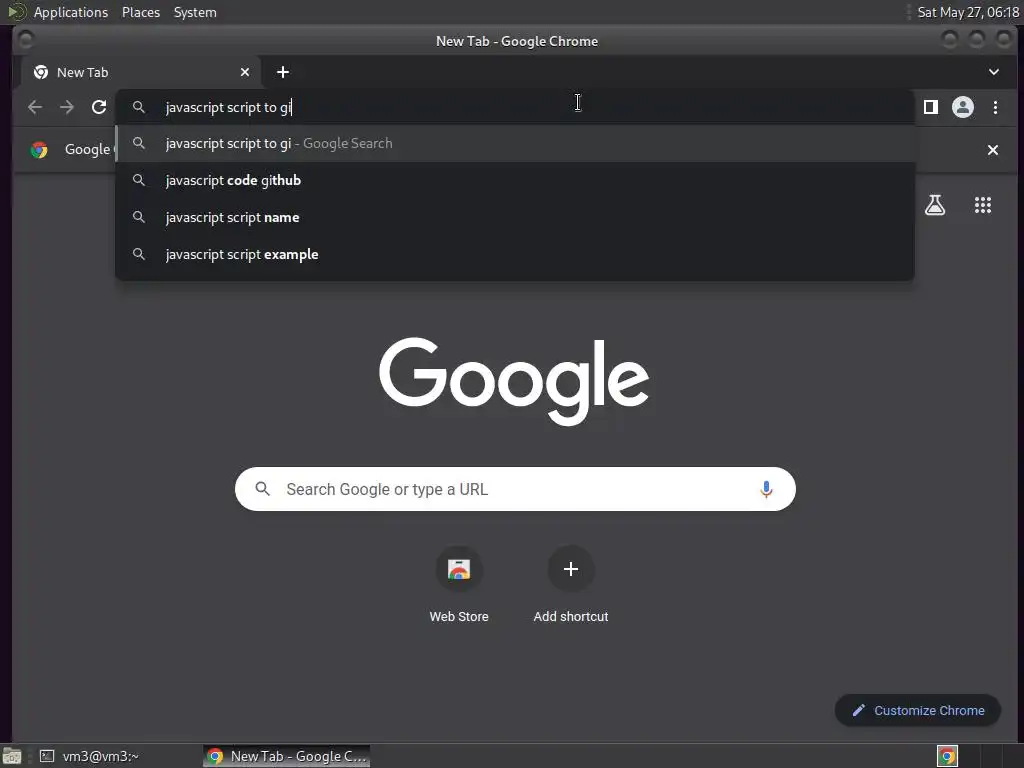Screen dimensions: 1024x768
Task: Open the Google apps grid
Action: (x=983, y=205)
